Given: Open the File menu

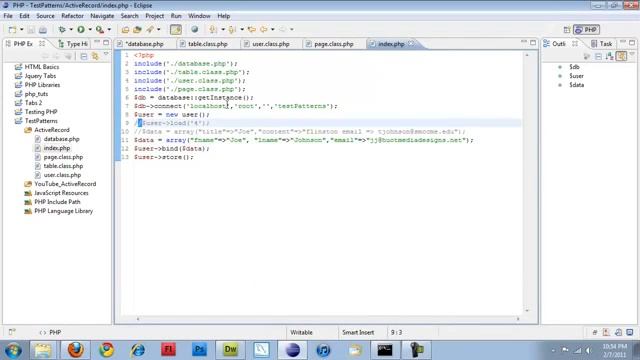Looking at the screenshot, I should click(x=8, y=16).
